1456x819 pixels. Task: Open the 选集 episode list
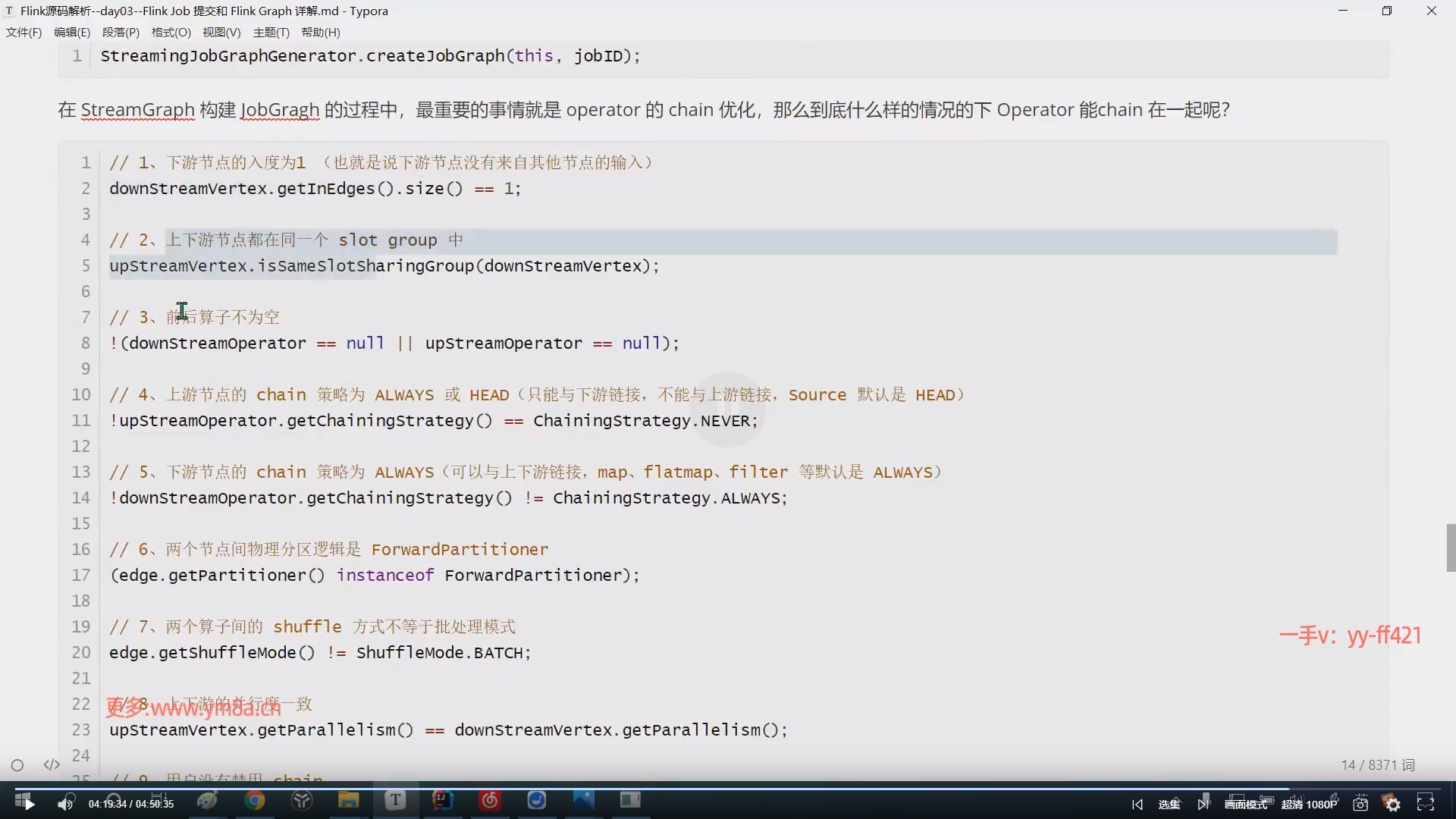[x=1169, y=804]
